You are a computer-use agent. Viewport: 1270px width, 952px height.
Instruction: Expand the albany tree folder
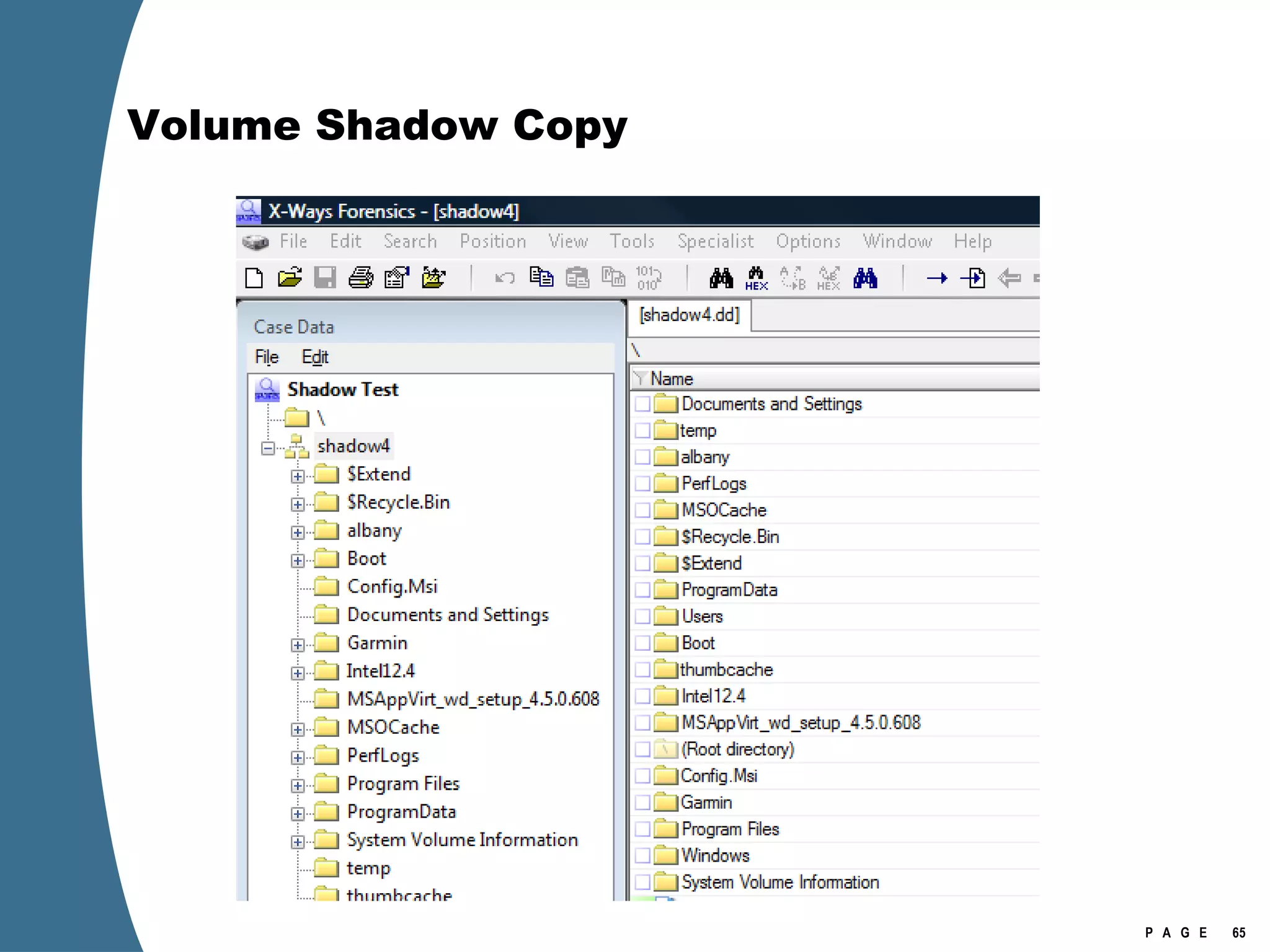[298, 533]
